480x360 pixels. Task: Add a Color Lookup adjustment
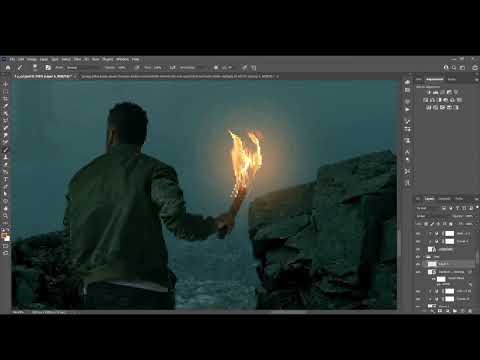(x=459, y=100)
